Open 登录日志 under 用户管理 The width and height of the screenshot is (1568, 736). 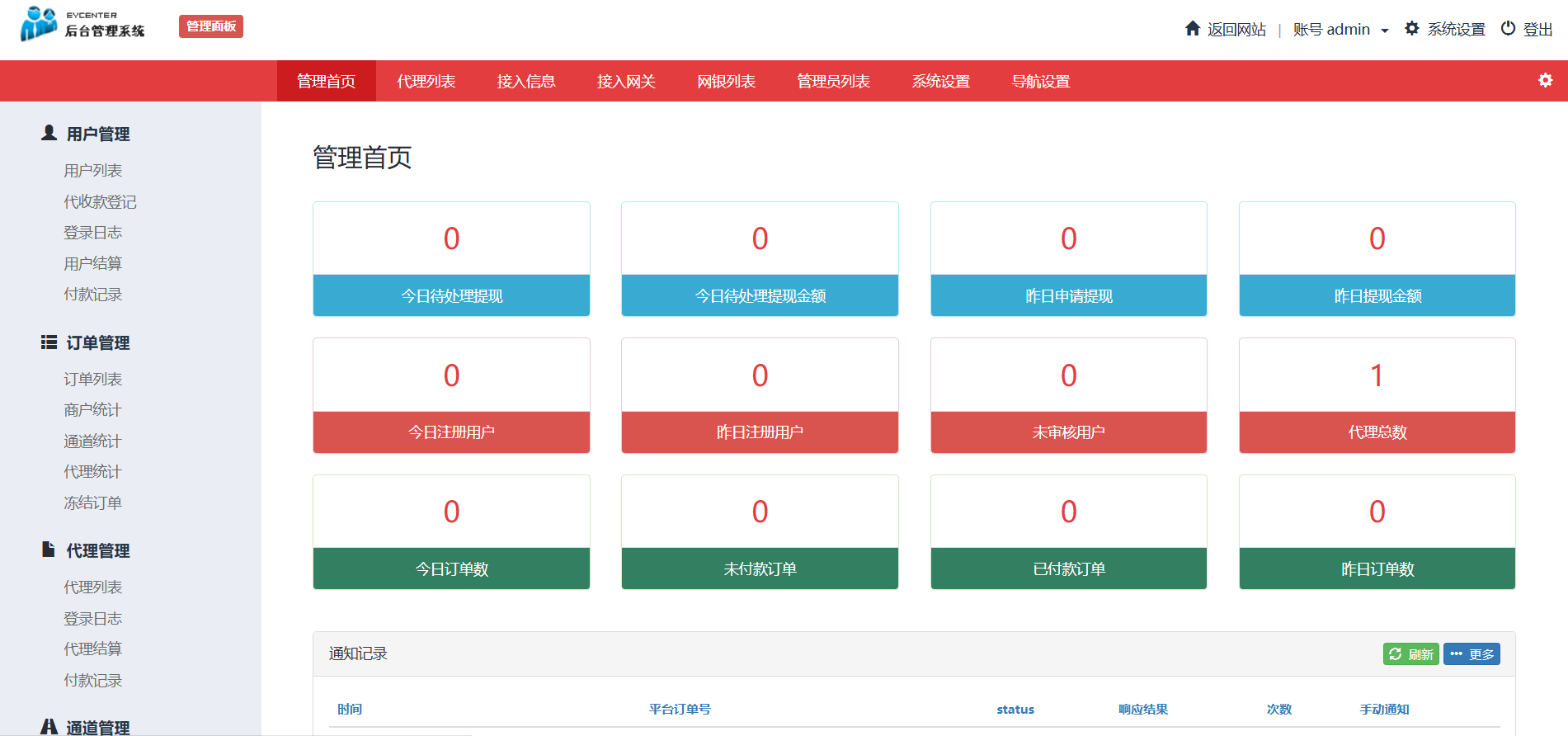[93, 233]
